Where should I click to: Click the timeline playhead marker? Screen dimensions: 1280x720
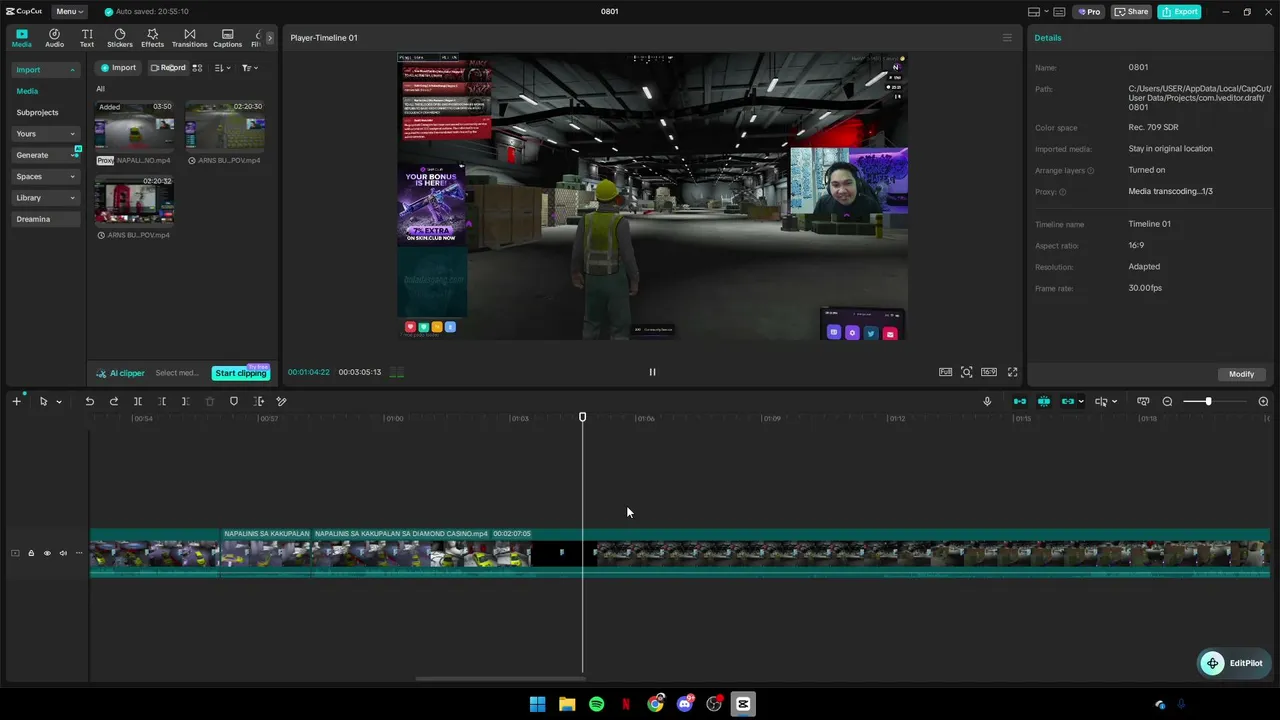point(583,417)
